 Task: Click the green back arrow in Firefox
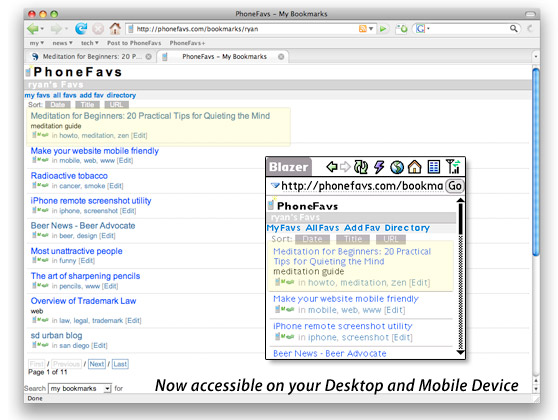(x=33, y=28)
